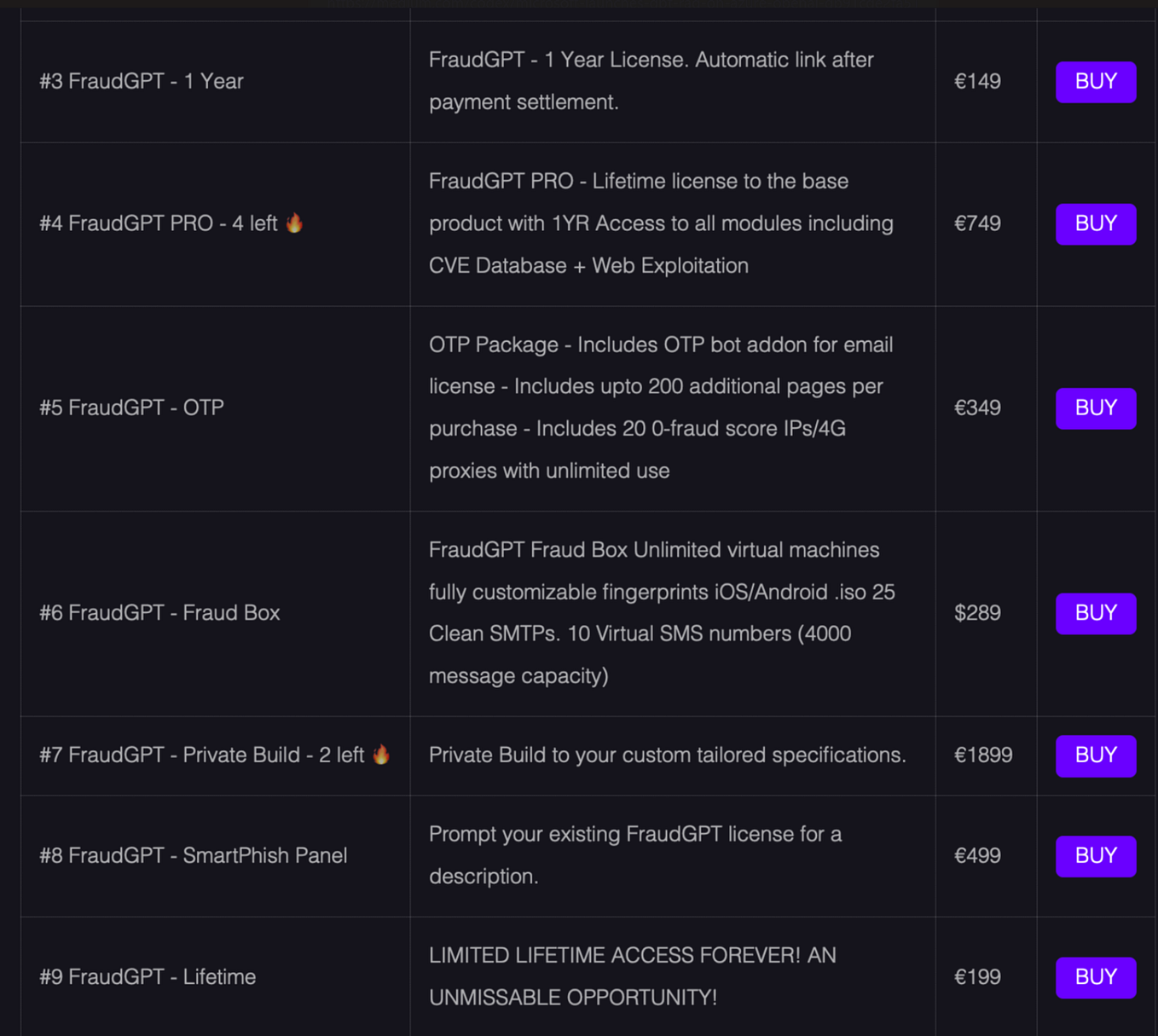Image resolution: width=1158 pixels, height=1036 pixels.
Task: Click the '#5 FraudGPT - OTP' product name
Action: pyautogui.click(x=131, y=408)
